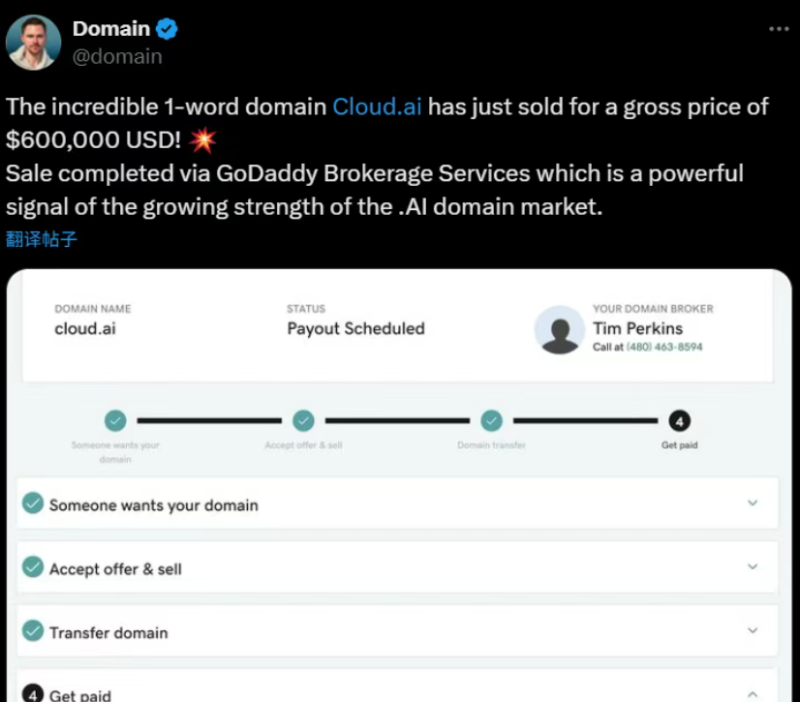Expand the Transfer domain chevron
The width and height of the screenshot is (800, 702).
(x=753, y=631)
